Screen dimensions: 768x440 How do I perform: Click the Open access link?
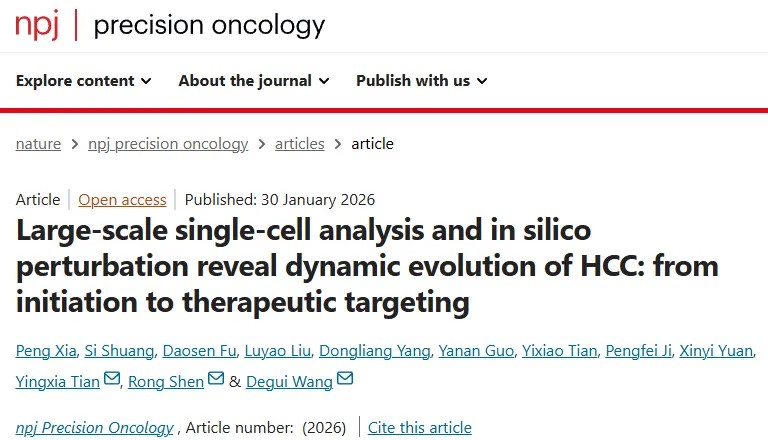[x=122, y=199]
